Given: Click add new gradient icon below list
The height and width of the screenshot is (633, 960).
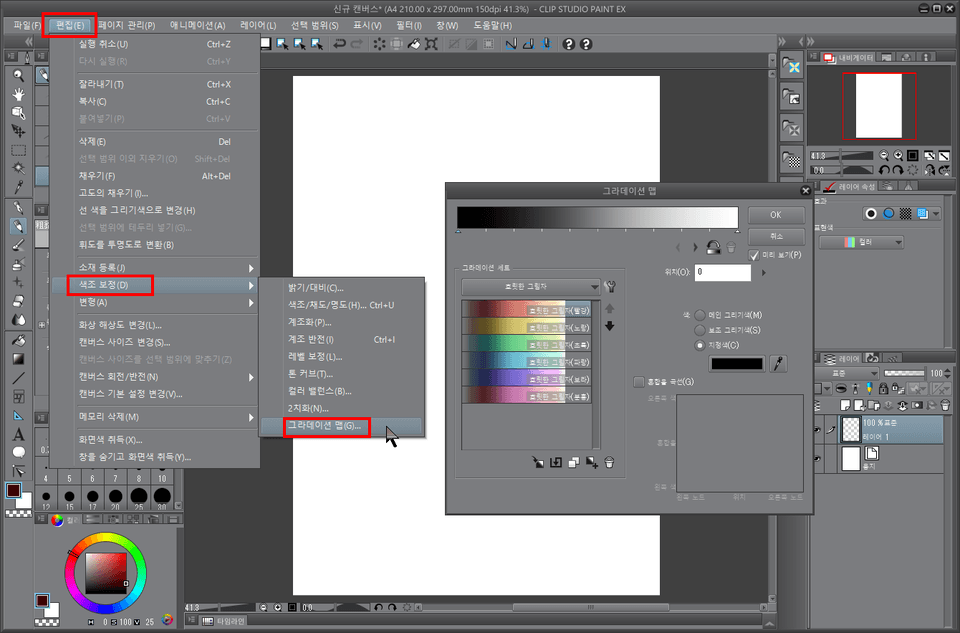Looking at the screenshot, I should coord(591,463).
